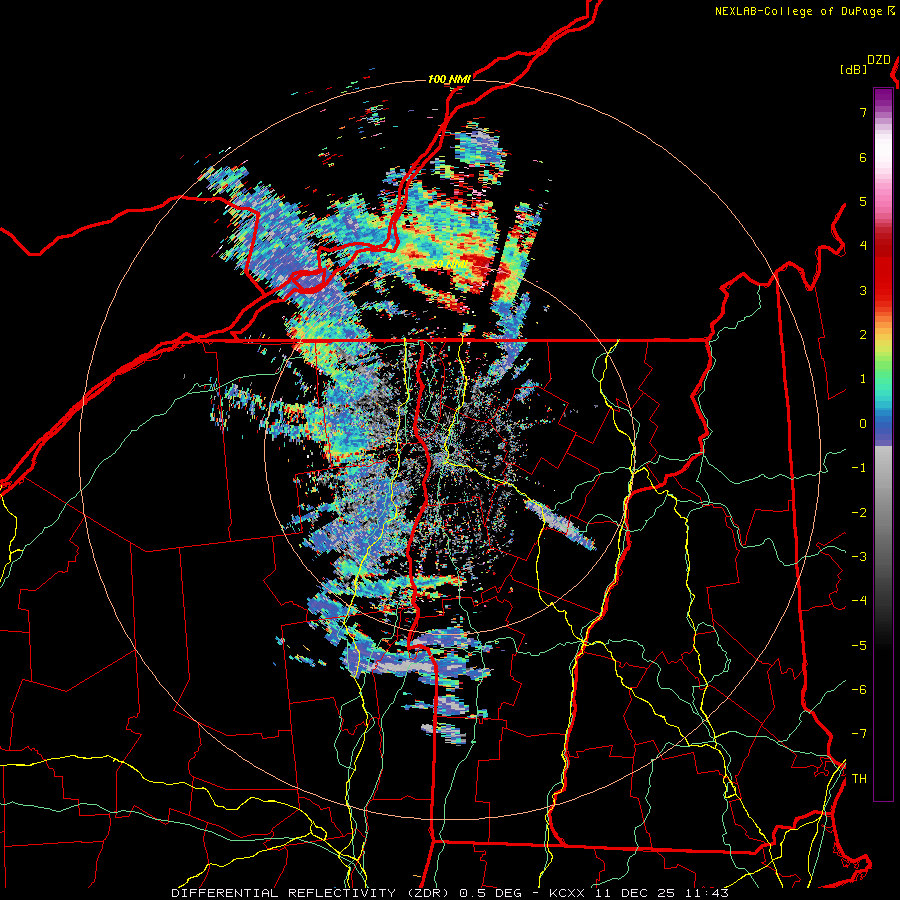Image resolution: width=900 pixels, height=900 pixels.
Task: Click the 2 value on color scale
Action: tap(863, 335)
